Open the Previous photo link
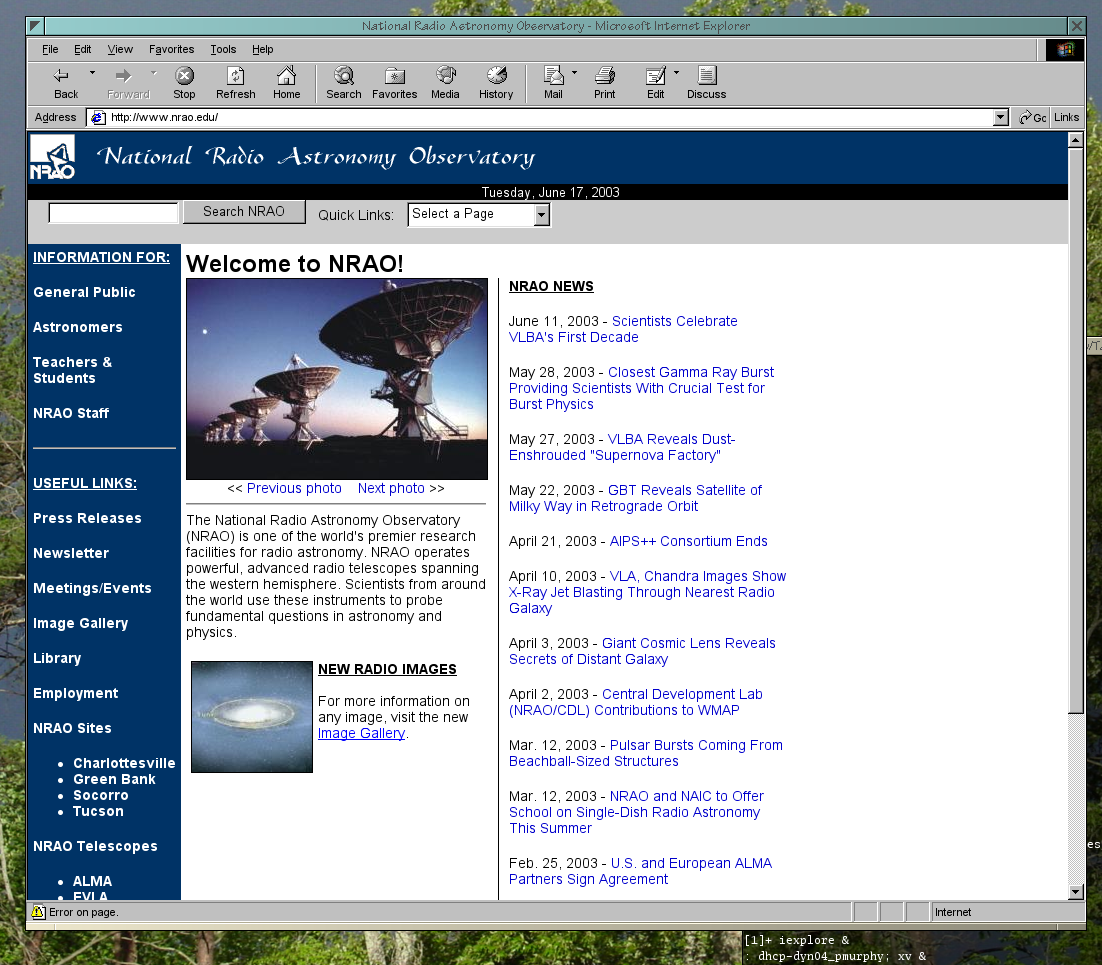This screenshot has height=965, width=1102. 294,488
